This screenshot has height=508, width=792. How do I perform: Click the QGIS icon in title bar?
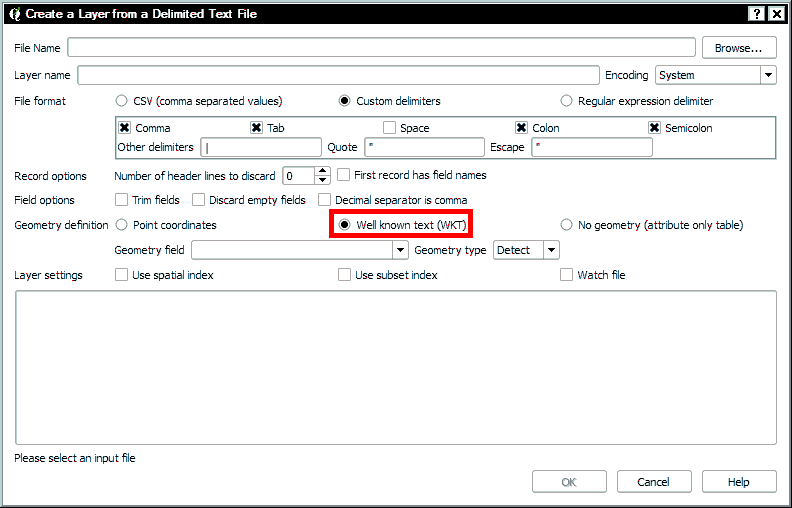coord(15,13)
